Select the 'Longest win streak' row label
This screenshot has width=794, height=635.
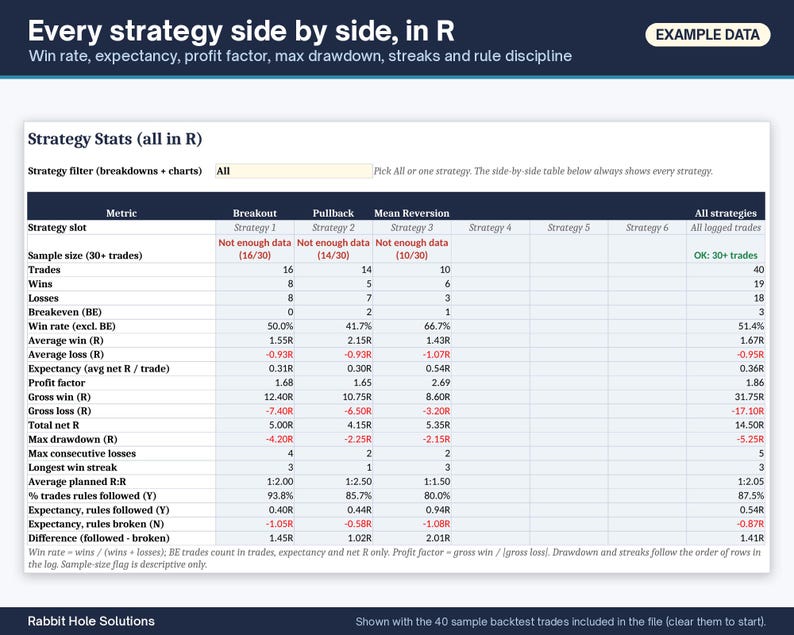72,467
